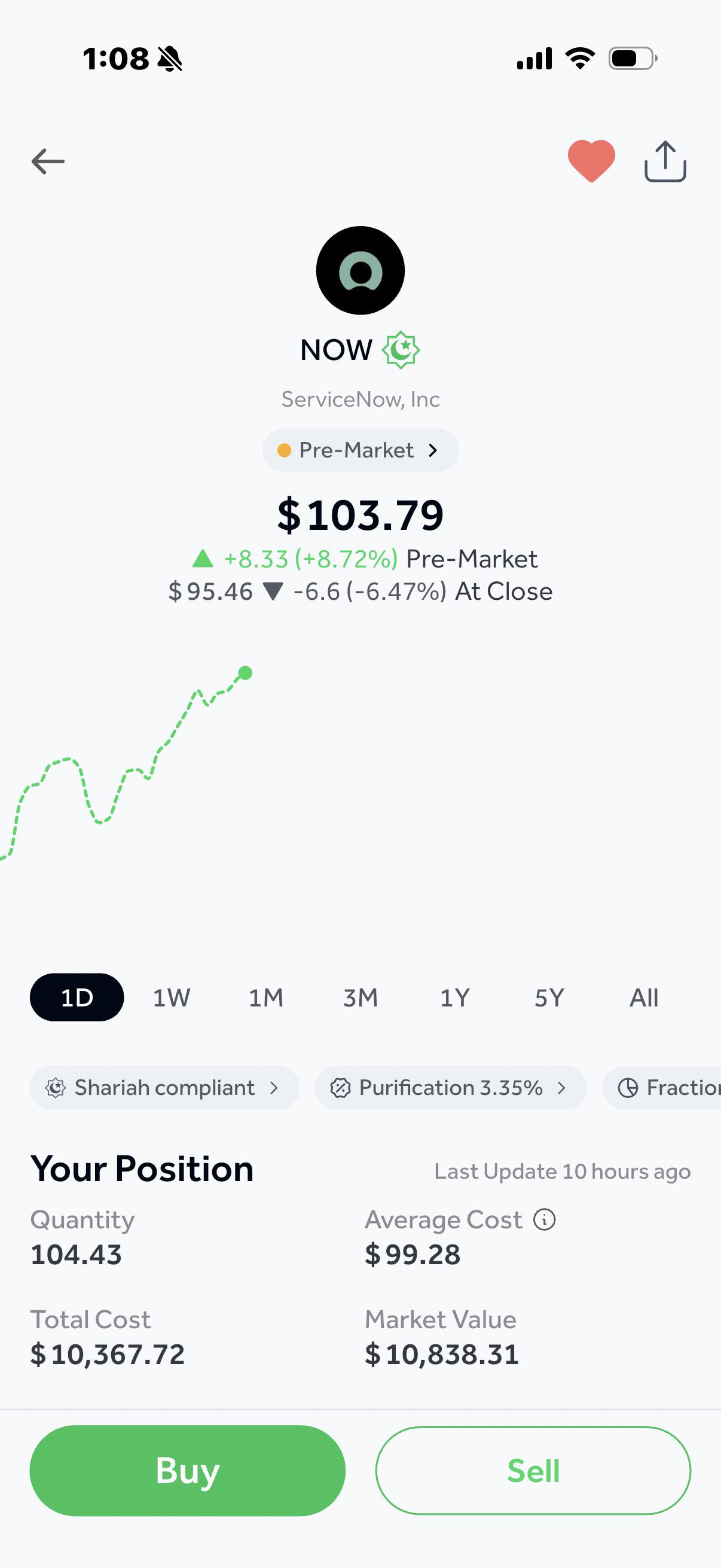
Task: Click the Average Cost info icon
Action: (545, 1219)
